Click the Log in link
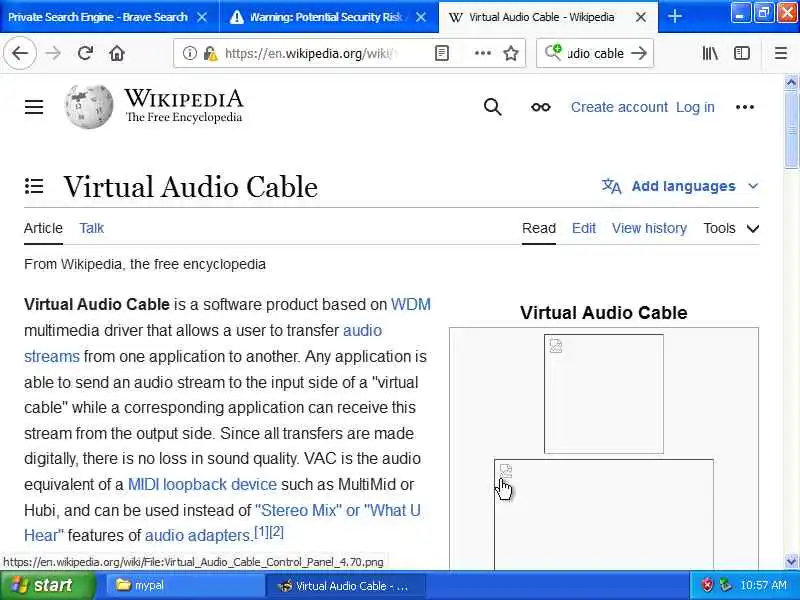 pos(695,107)
